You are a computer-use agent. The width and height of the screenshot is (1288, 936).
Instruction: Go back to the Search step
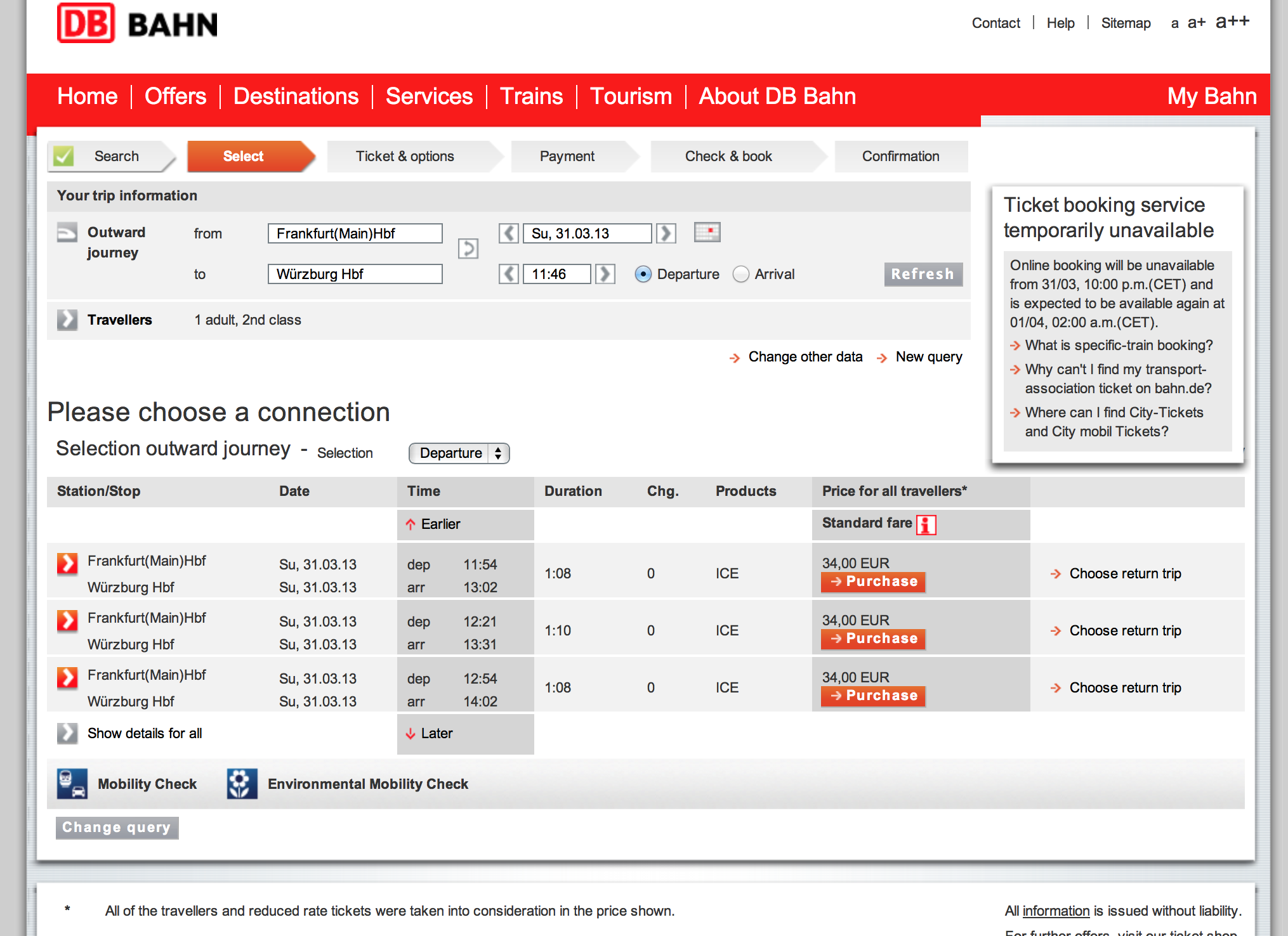tap(110, 156)
